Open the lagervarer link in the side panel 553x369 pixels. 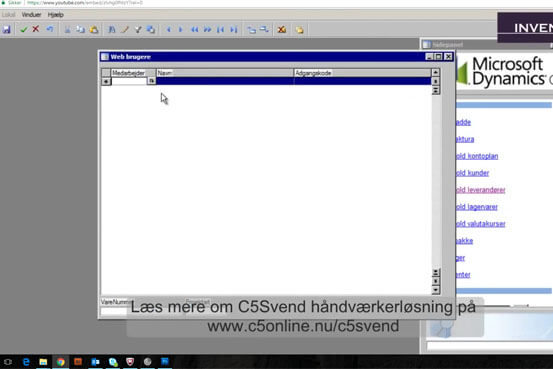pos(477,207)
